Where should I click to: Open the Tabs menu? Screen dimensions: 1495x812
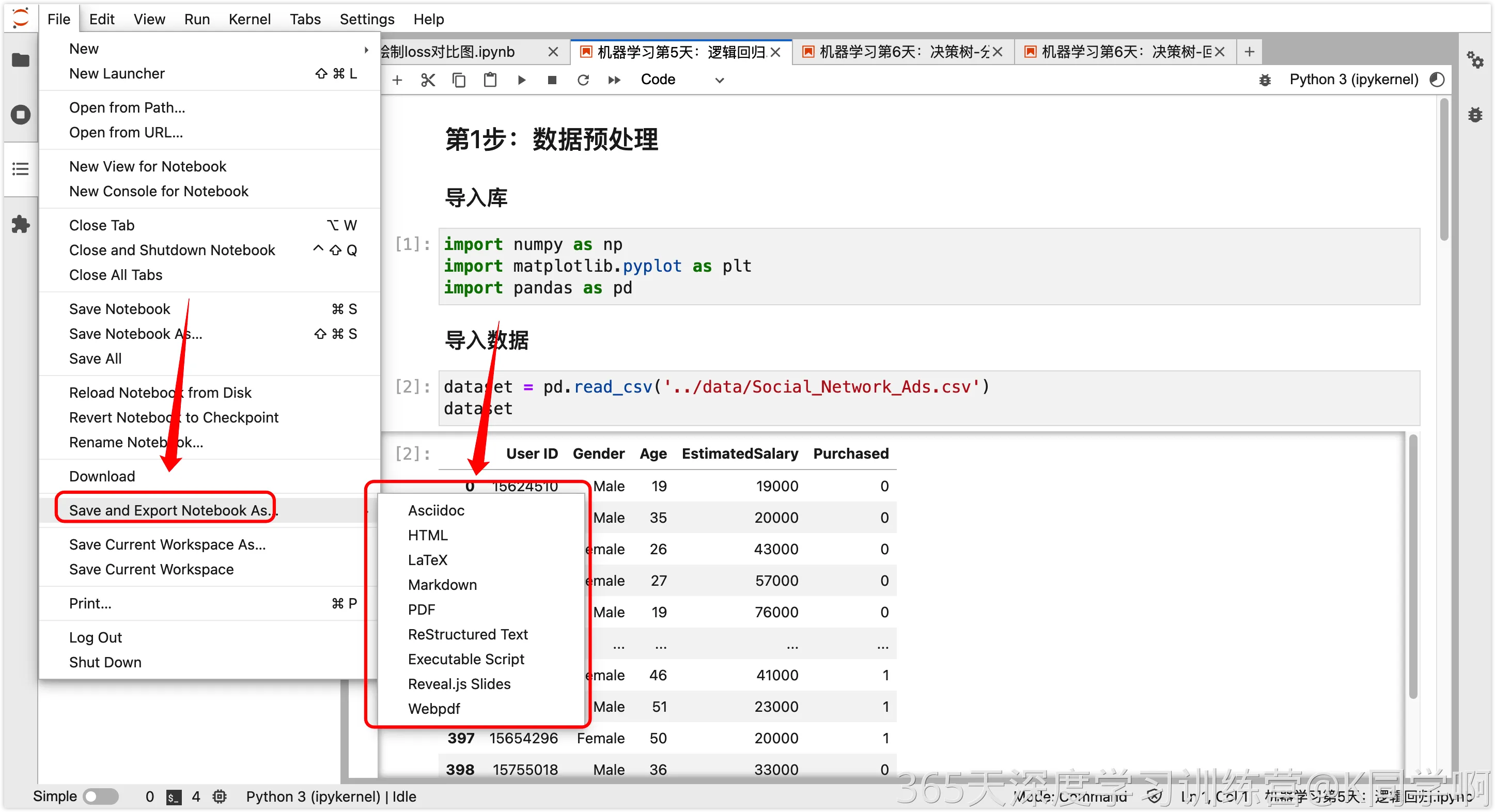coord(305,19)
